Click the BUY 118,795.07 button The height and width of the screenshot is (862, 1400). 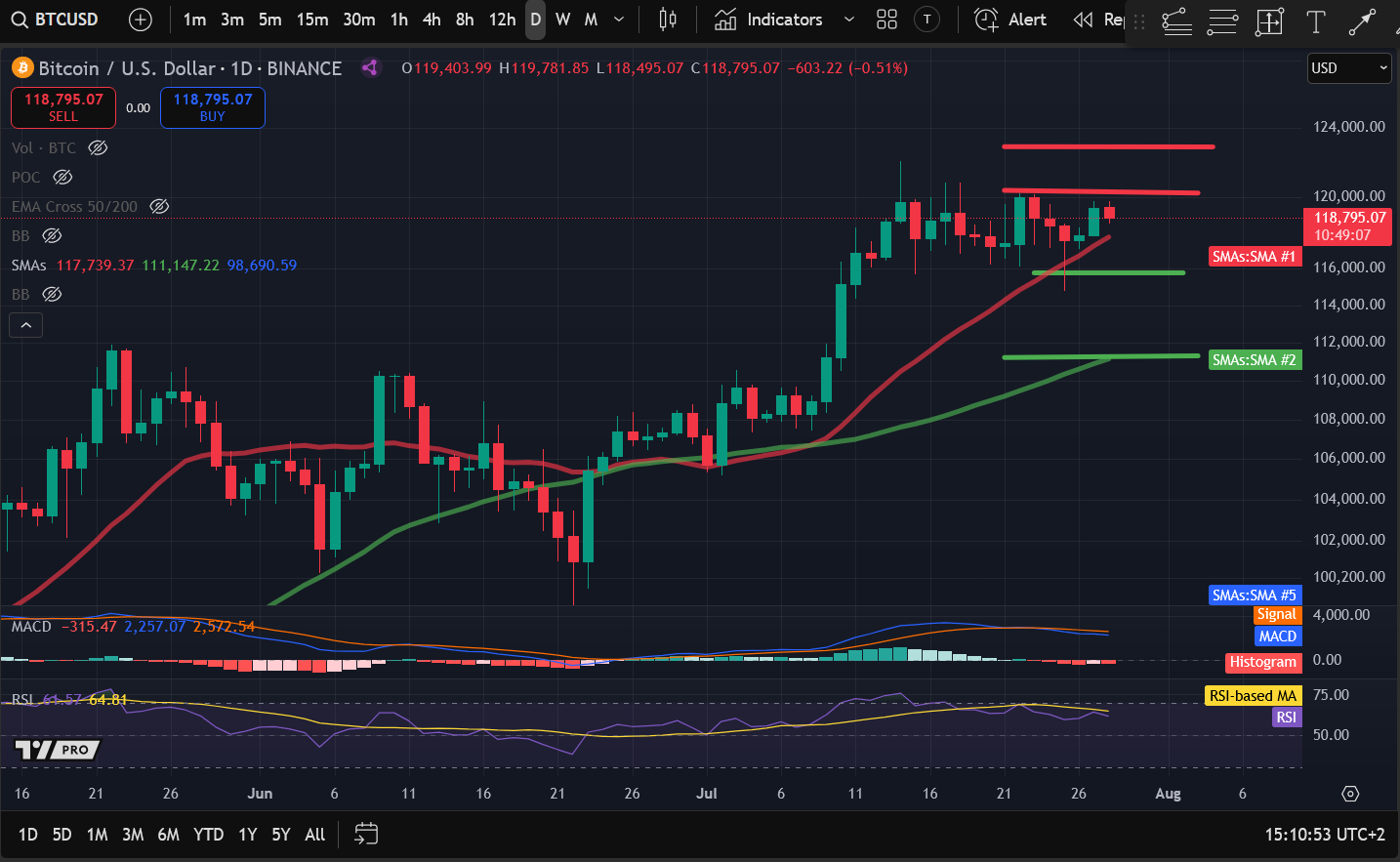pyautogui.click(x=213, y=107)
